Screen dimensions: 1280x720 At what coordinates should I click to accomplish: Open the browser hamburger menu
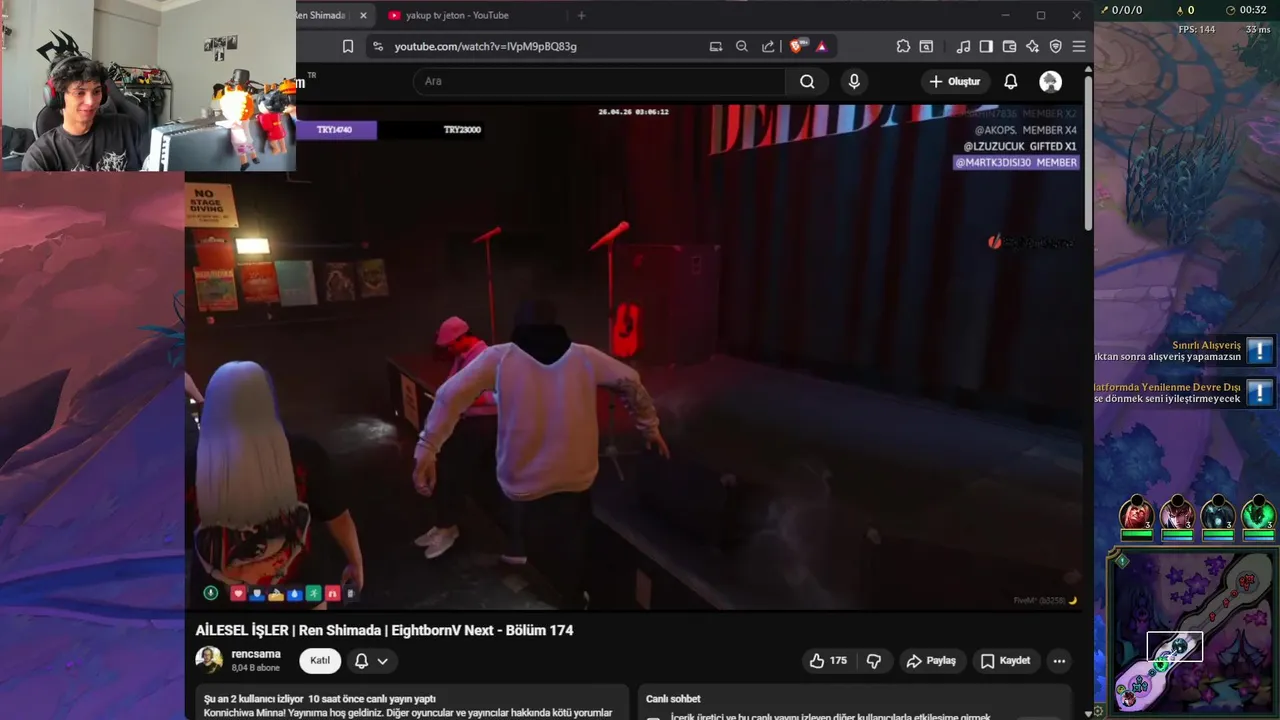[x=1079, y=46]
